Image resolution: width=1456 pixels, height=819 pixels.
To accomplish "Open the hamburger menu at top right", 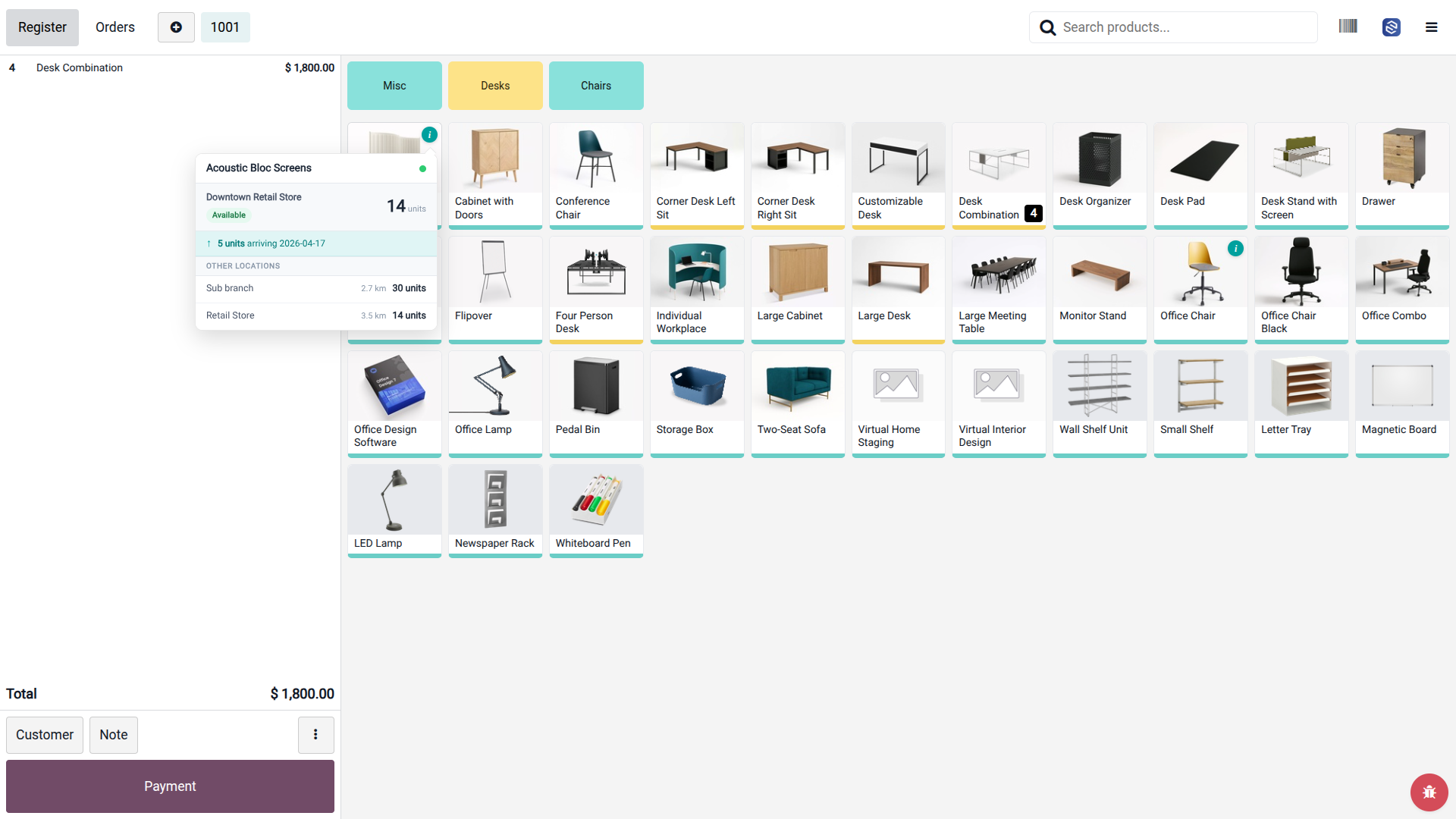I will click(1431, 27).
